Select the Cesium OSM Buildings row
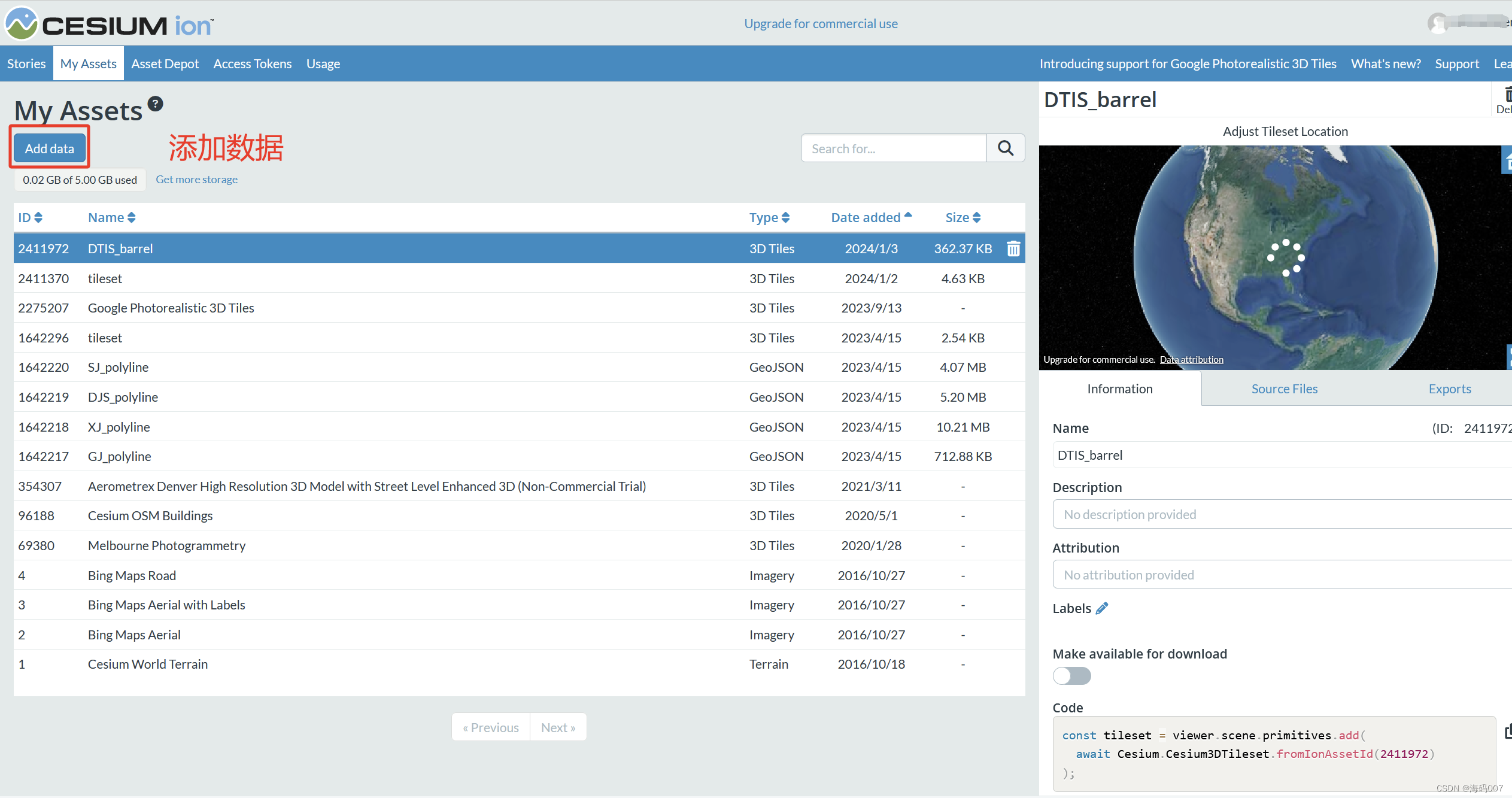Image resolution: width=1512 pixels, height=798 pixels. [519, 515]
